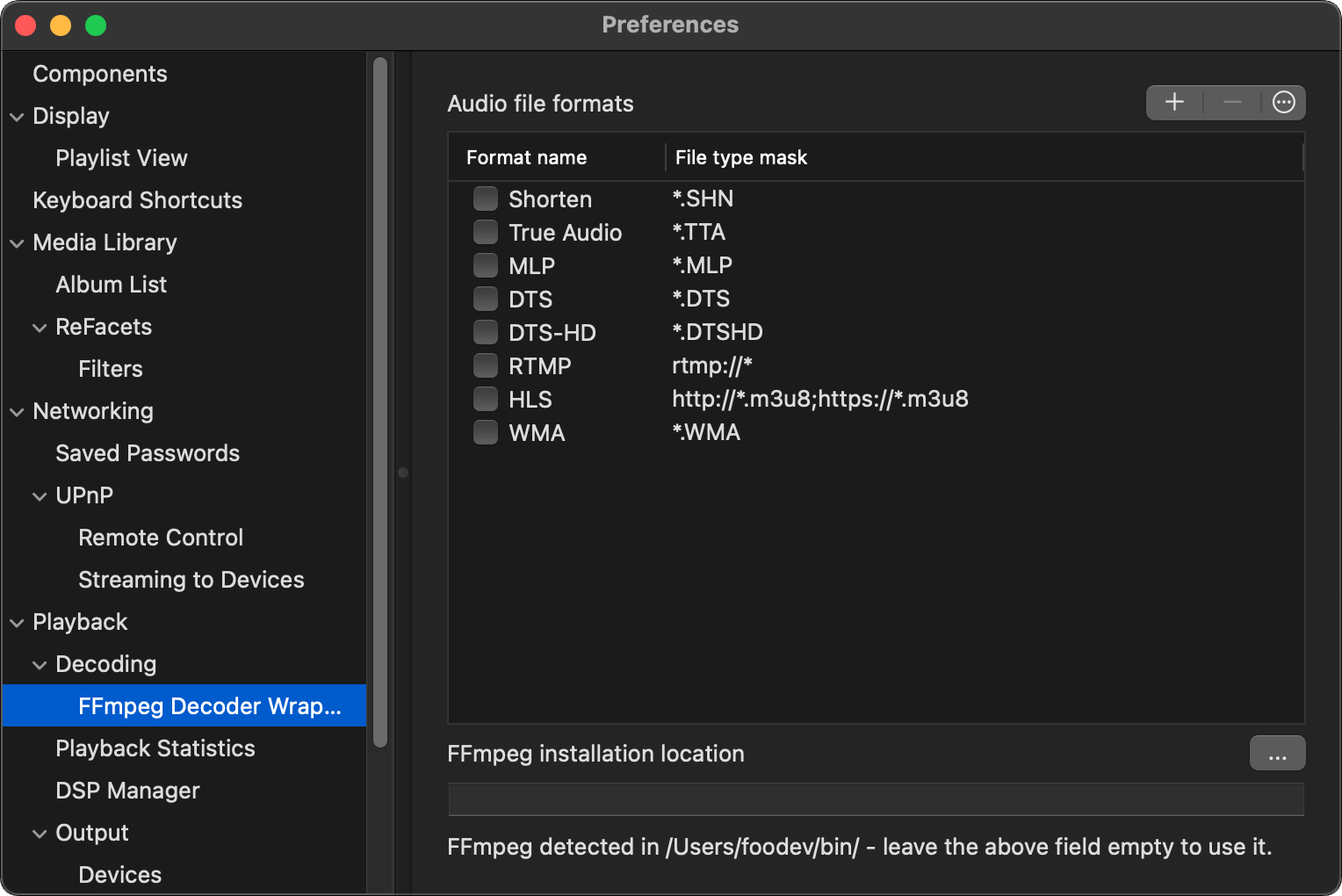Click the split view divider handle

tap(403, 473)
